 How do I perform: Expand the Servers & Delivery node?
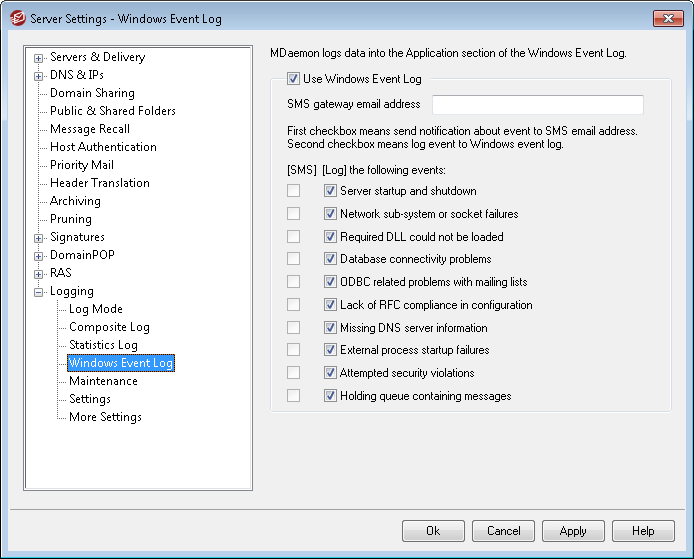(39, 58)
